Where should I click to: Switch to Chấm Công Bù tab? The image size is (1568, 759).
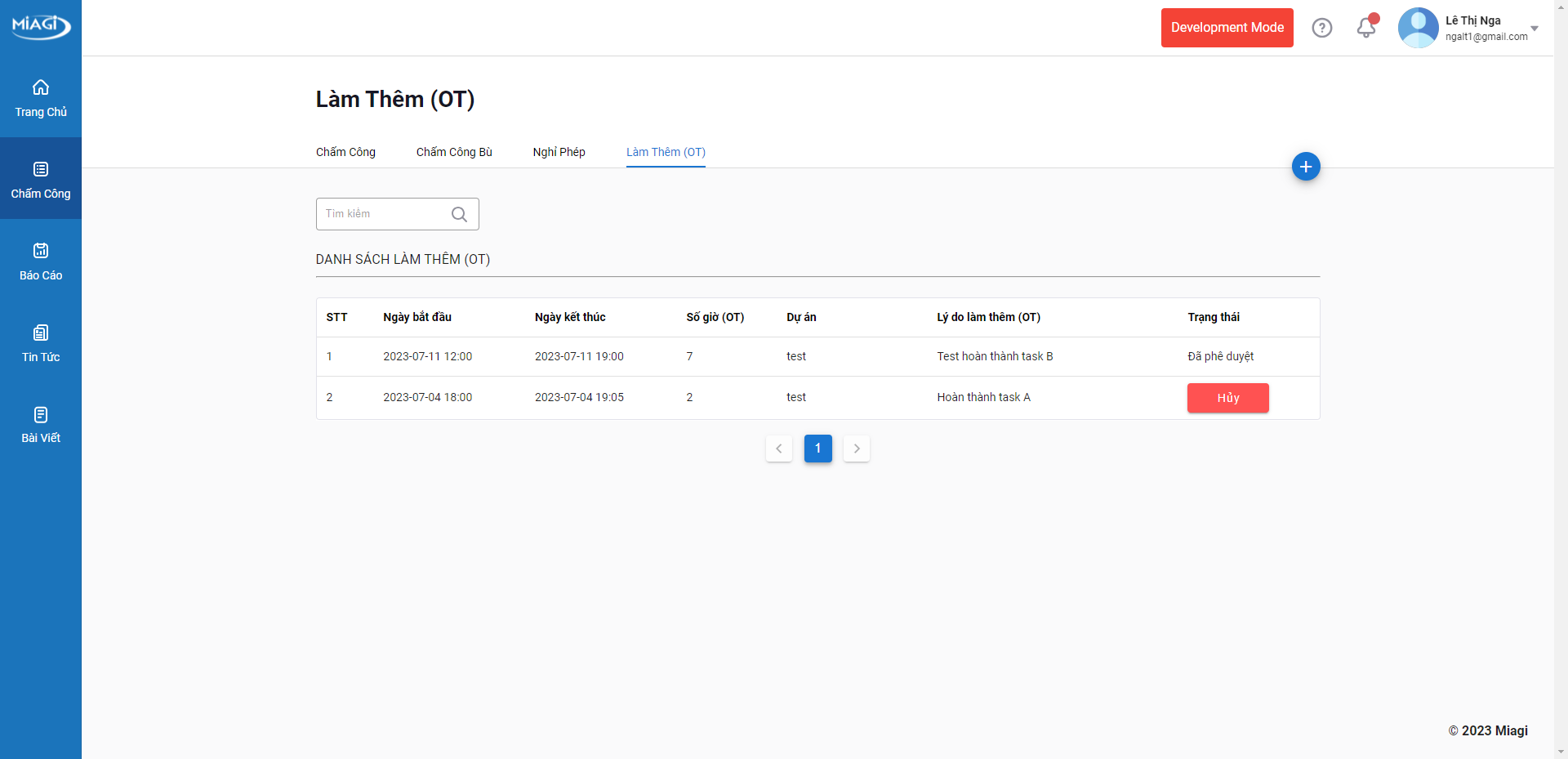point(454,152)
